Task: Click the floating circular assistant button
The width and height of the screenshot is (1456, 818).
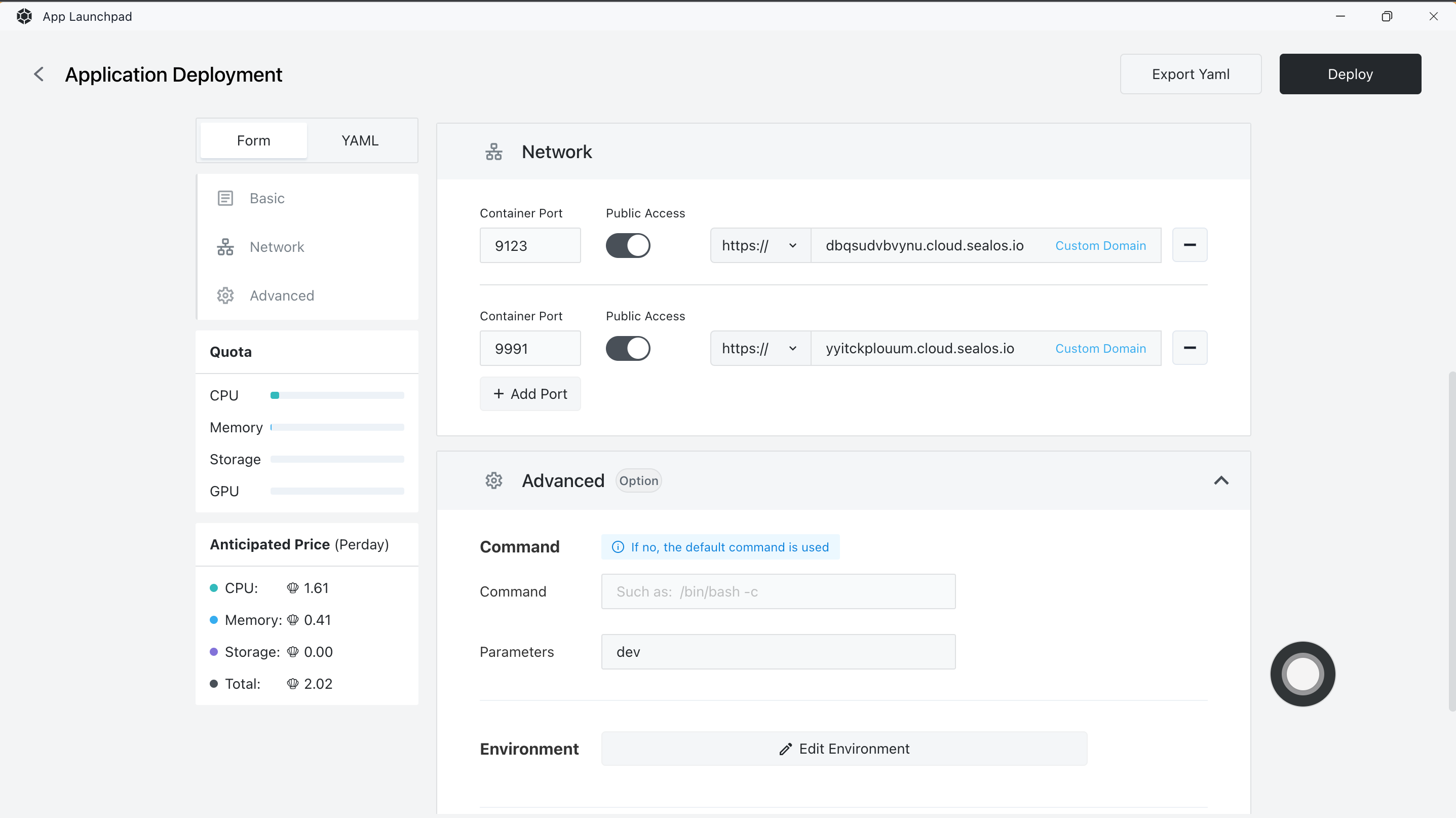Action: click(x=1302, y=674)
